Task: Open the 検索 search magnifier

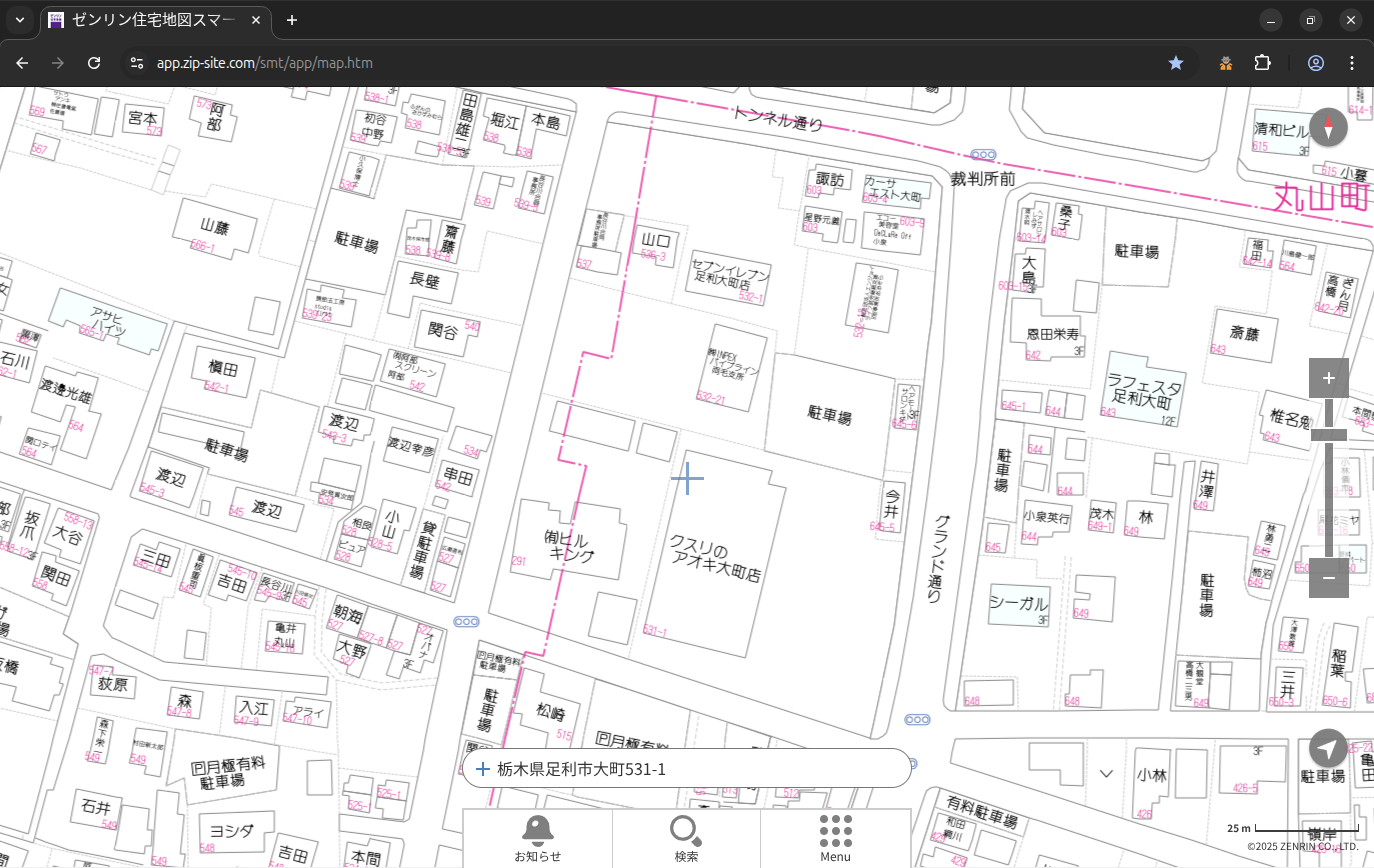Action: coord(686,837)
